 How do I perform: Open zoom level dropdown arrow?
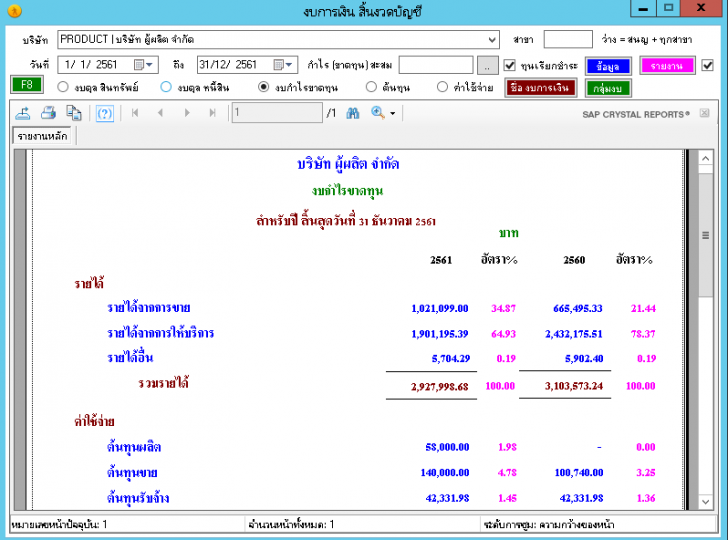393,113
